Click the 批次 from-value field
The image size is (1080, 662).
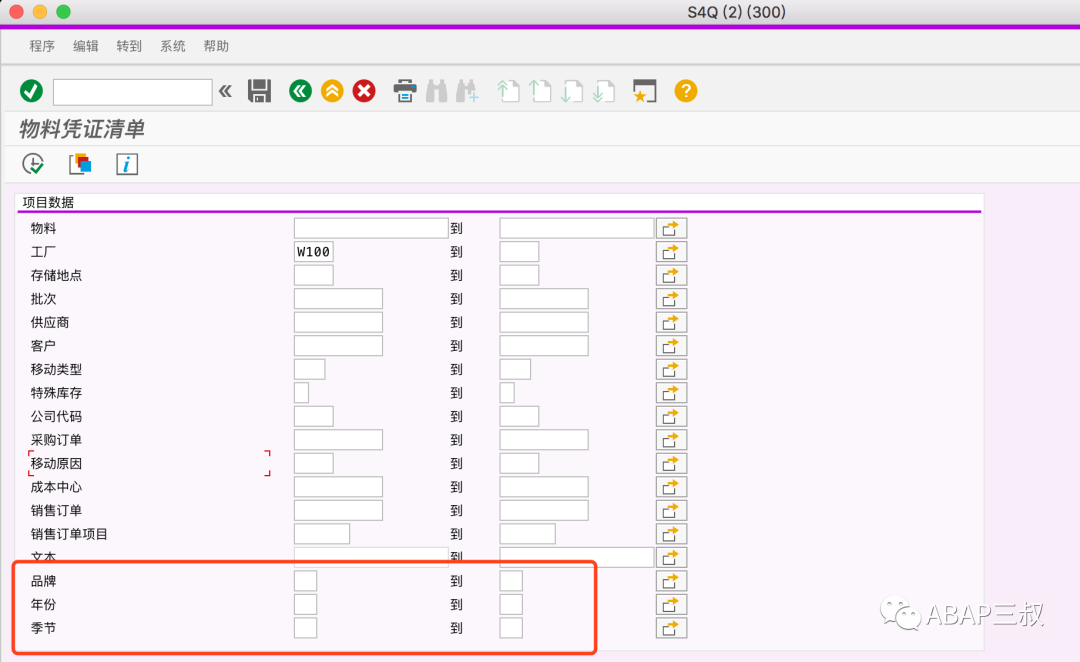[338, 299]
